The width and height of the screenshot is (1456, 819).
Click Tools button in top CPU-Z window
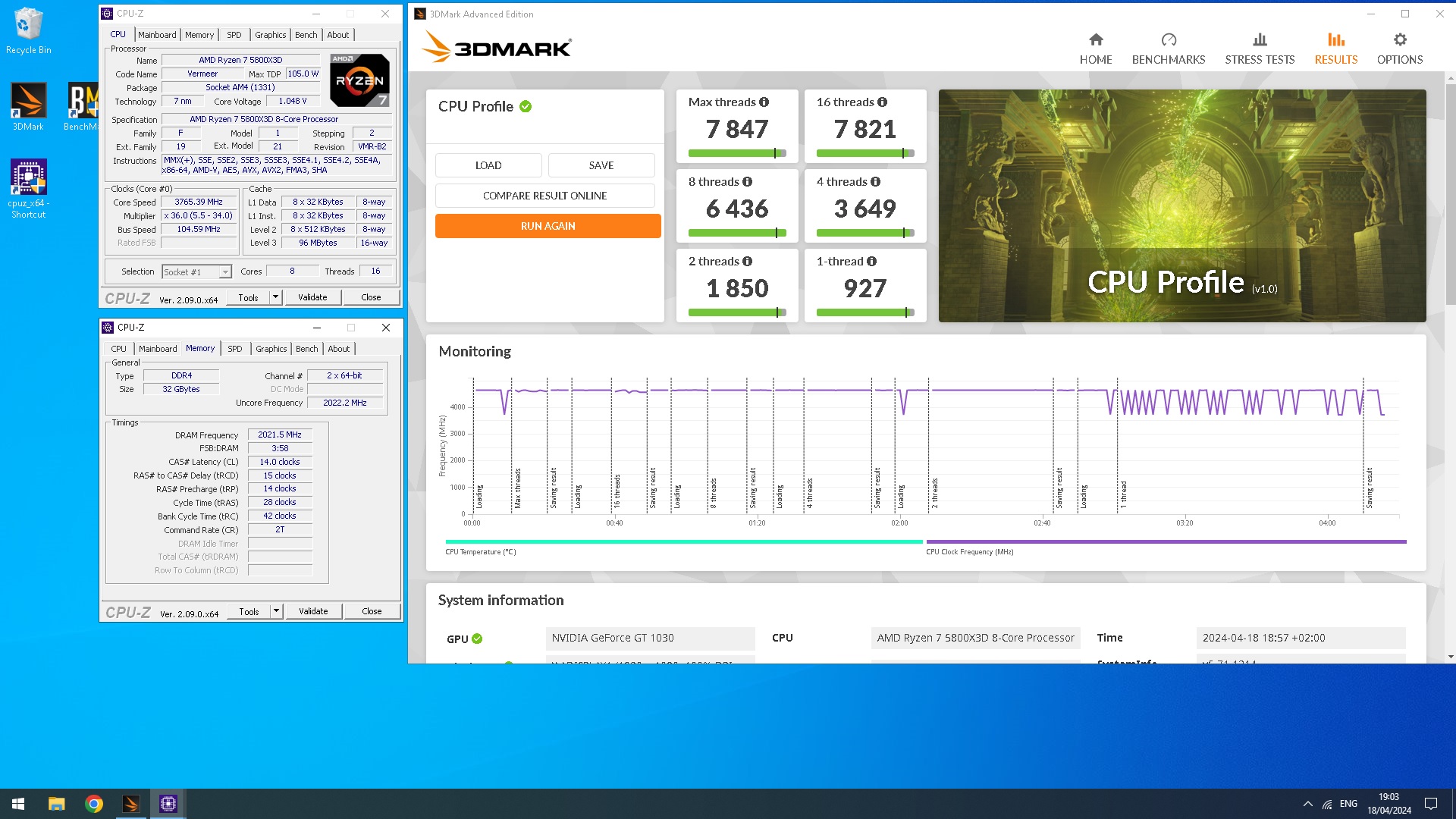click(x=249, y=297)
